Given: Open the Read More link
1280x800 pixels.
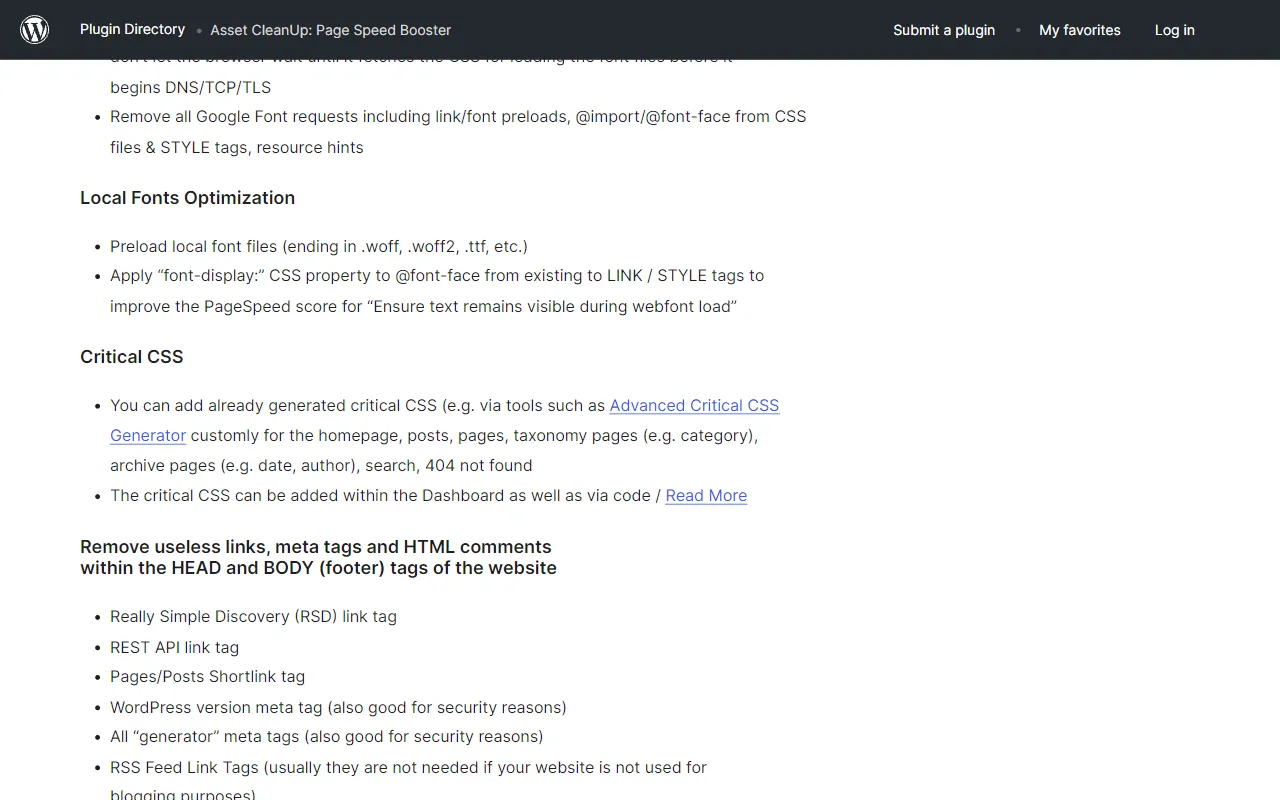Looking at the screenshot, I should pyautogui.click(x=706, y=495).
